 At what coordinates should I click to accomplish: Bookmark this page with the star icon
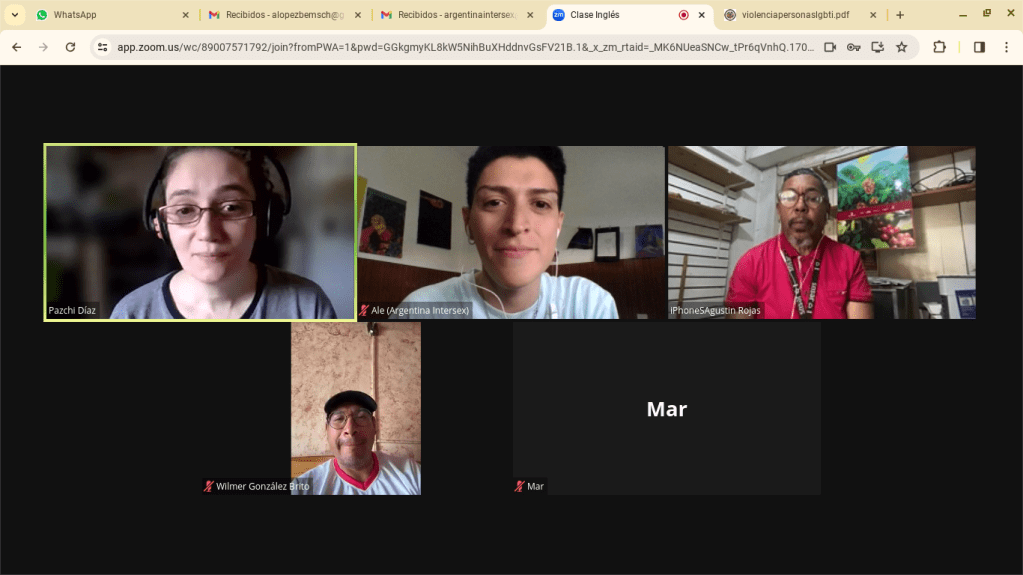(x=901, y=47)
